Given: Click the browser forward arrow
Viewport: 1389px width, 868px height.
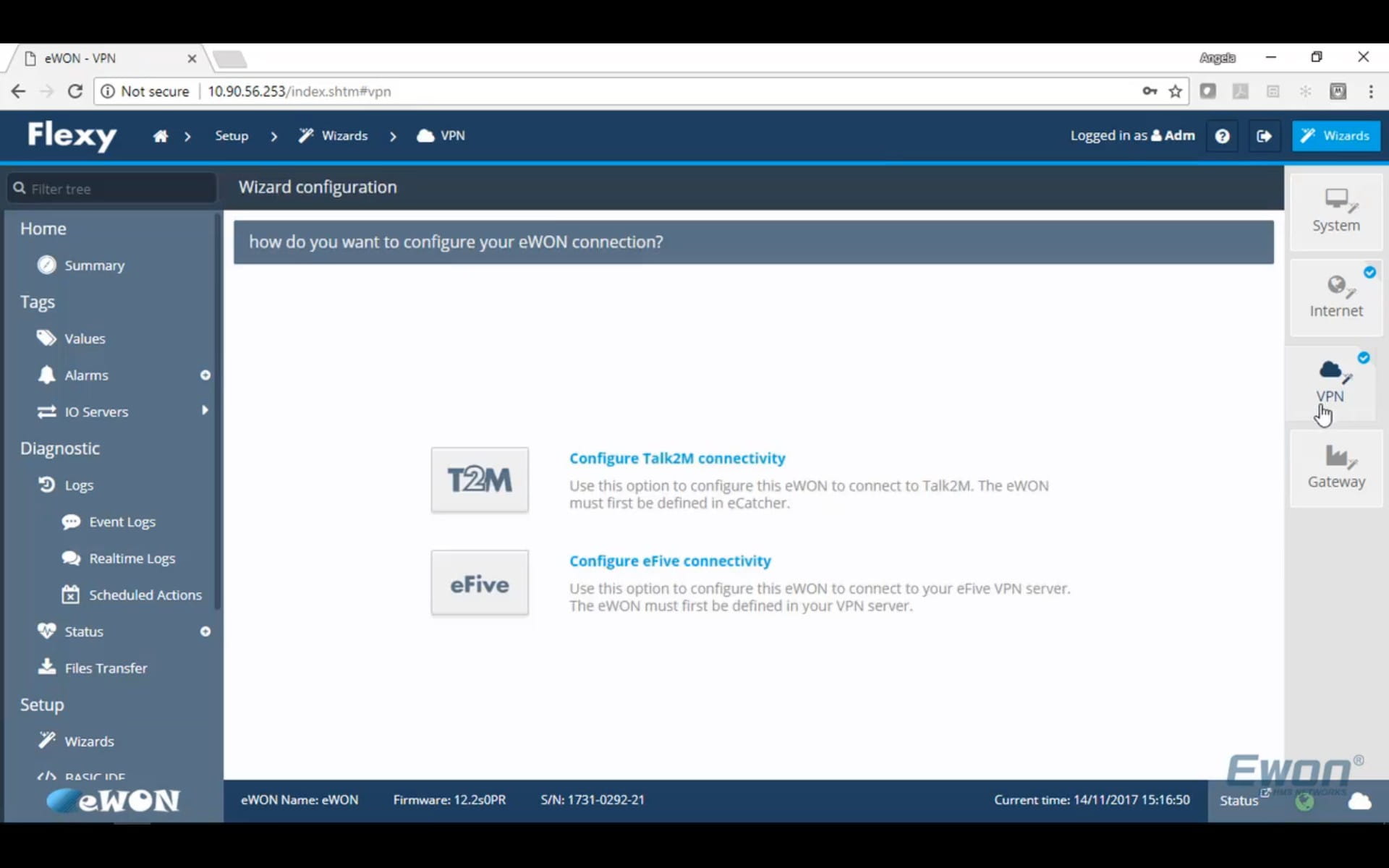Looking at the screenshot, I should point(47,91).
